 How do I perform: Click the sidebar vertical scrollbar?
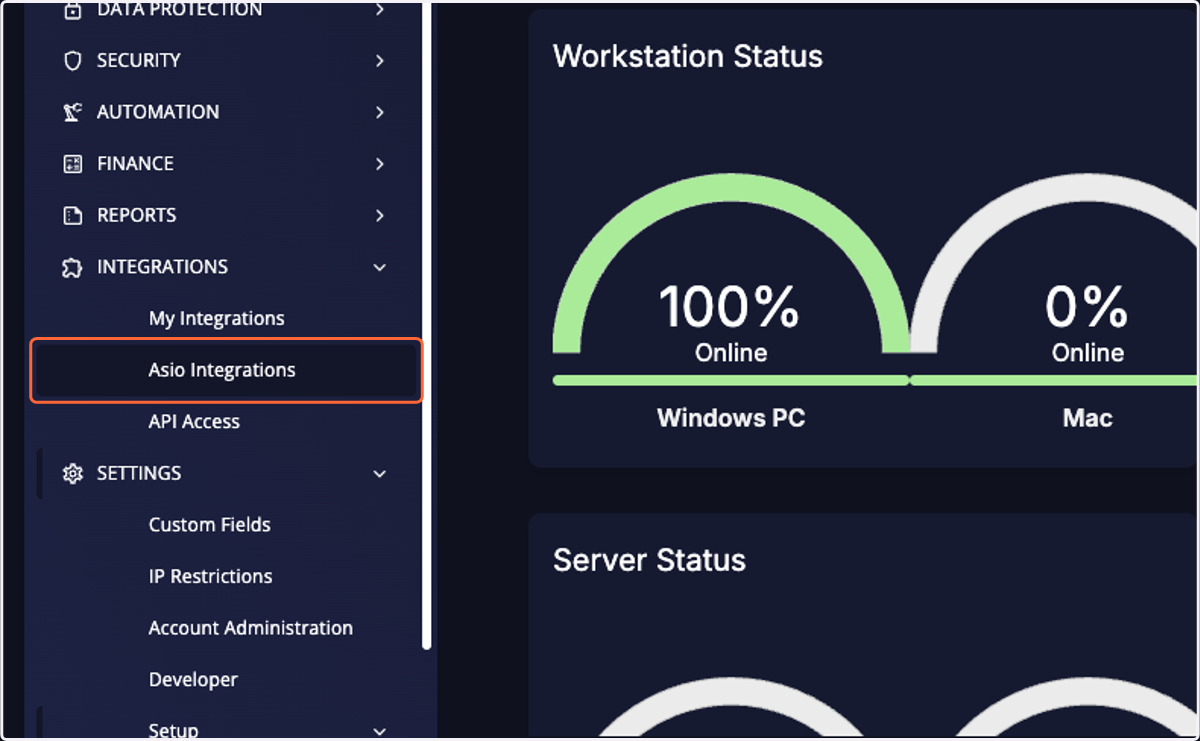pyautogui.click(x=427, y=325)
